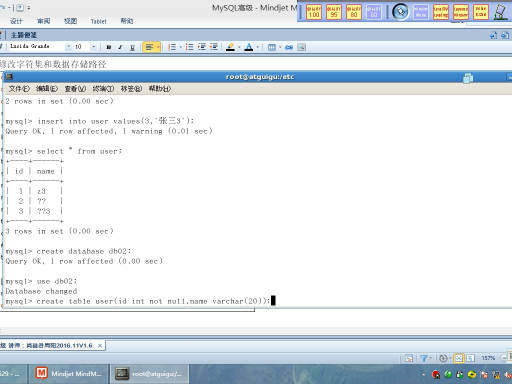This screenshot has width=512, height=384.
Task: Click the text alignment button
Action: [149, 47]
